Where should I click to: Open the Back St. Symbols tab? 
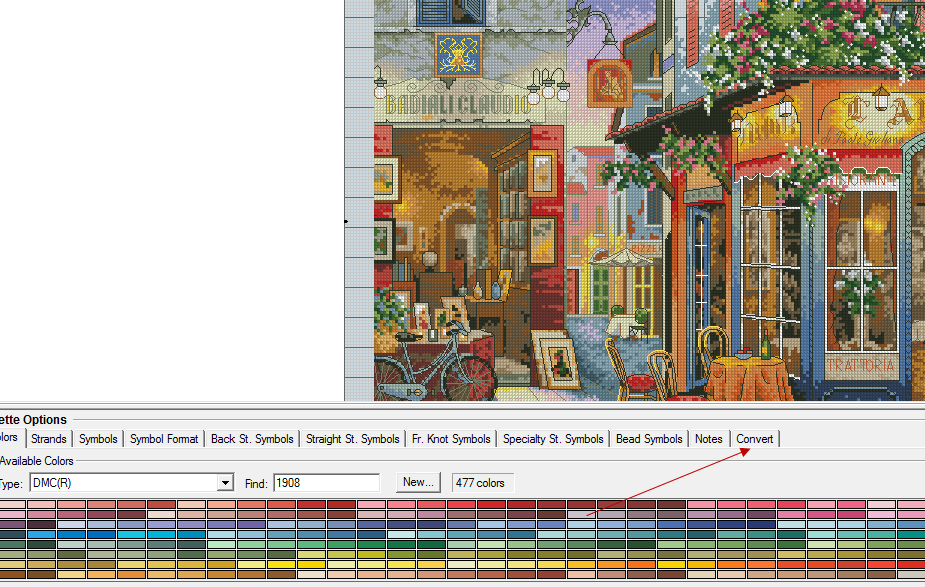coord(252,439)
